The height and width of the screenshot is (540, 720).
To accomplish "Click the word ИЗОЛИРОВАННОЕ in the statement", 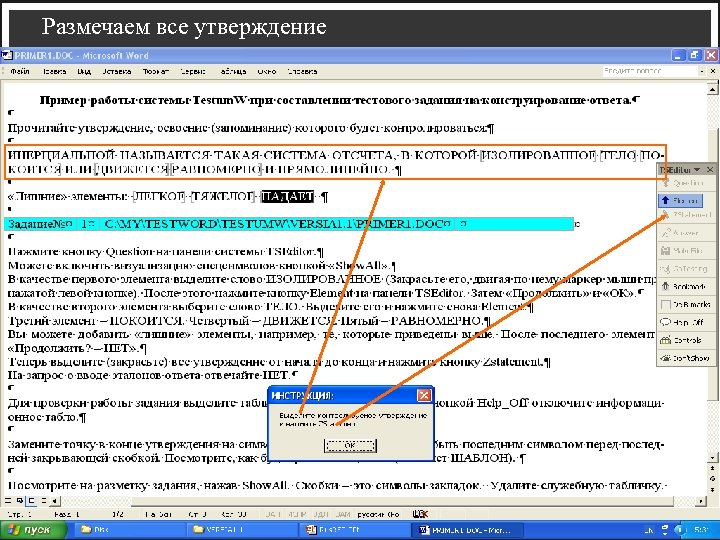I will [538, 155].
